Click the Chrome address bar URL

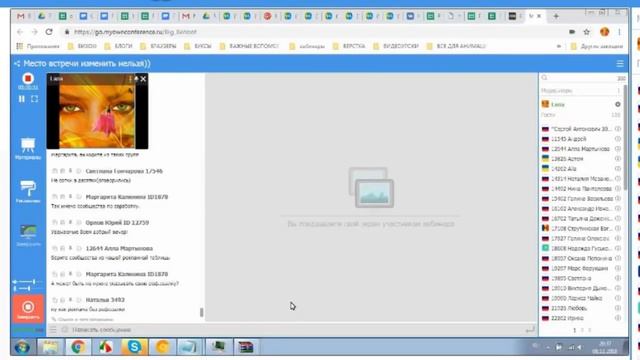coord(136,32)
